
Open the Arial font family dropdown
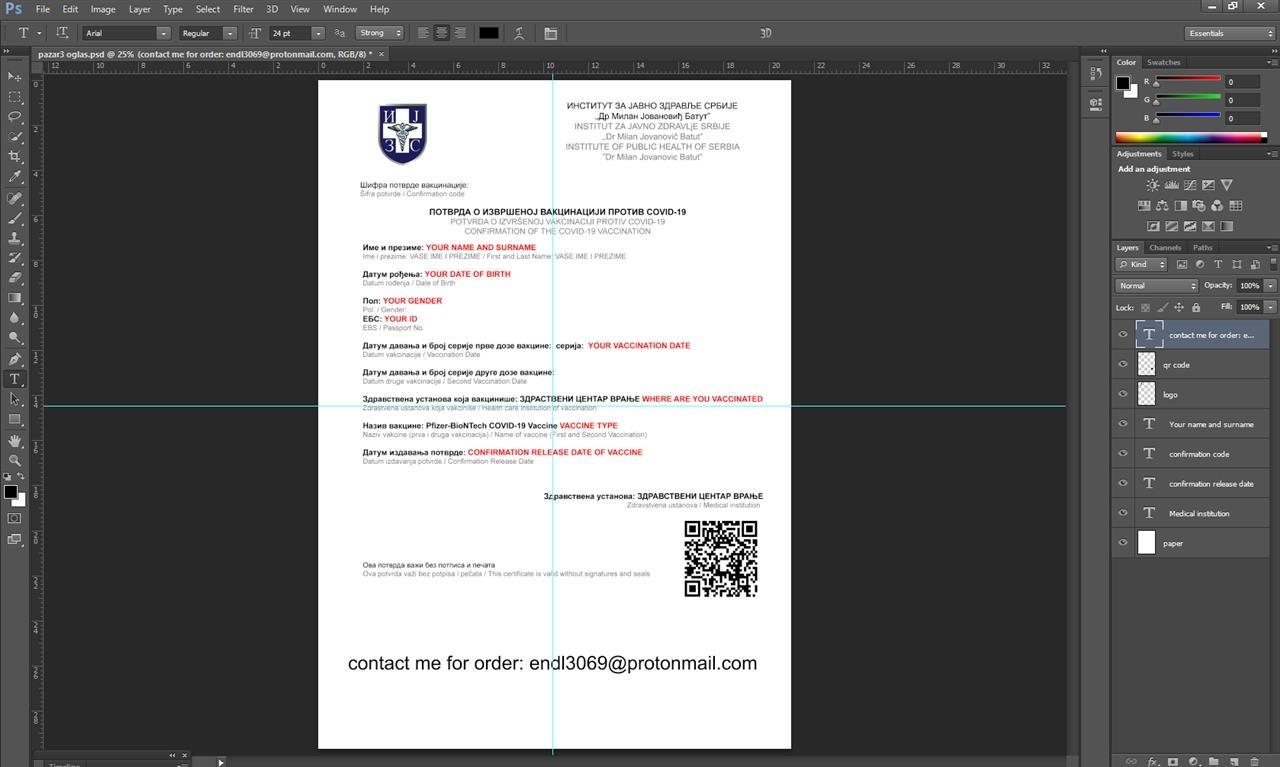(x=126, y=33)
